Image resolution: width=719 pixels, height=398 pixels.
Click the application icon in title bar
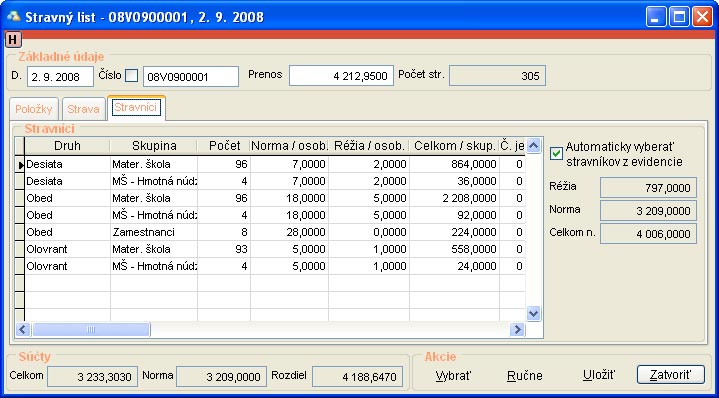(13, 17)
